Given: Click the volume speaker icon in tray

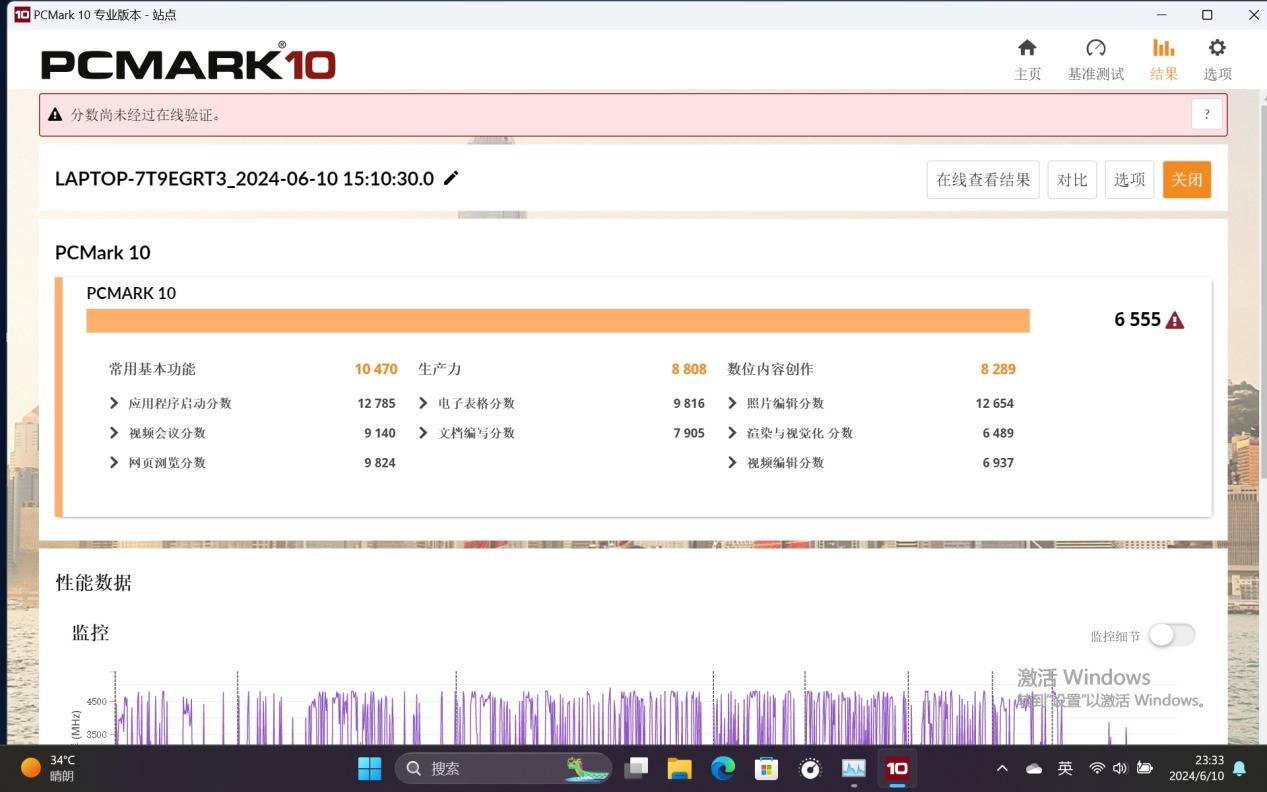Looking at the screenshot, I should point(1119,768).
